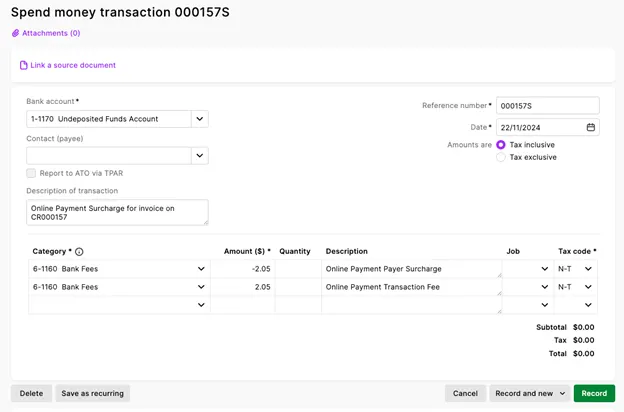Click the Save as recurring button

pos(92,393)
